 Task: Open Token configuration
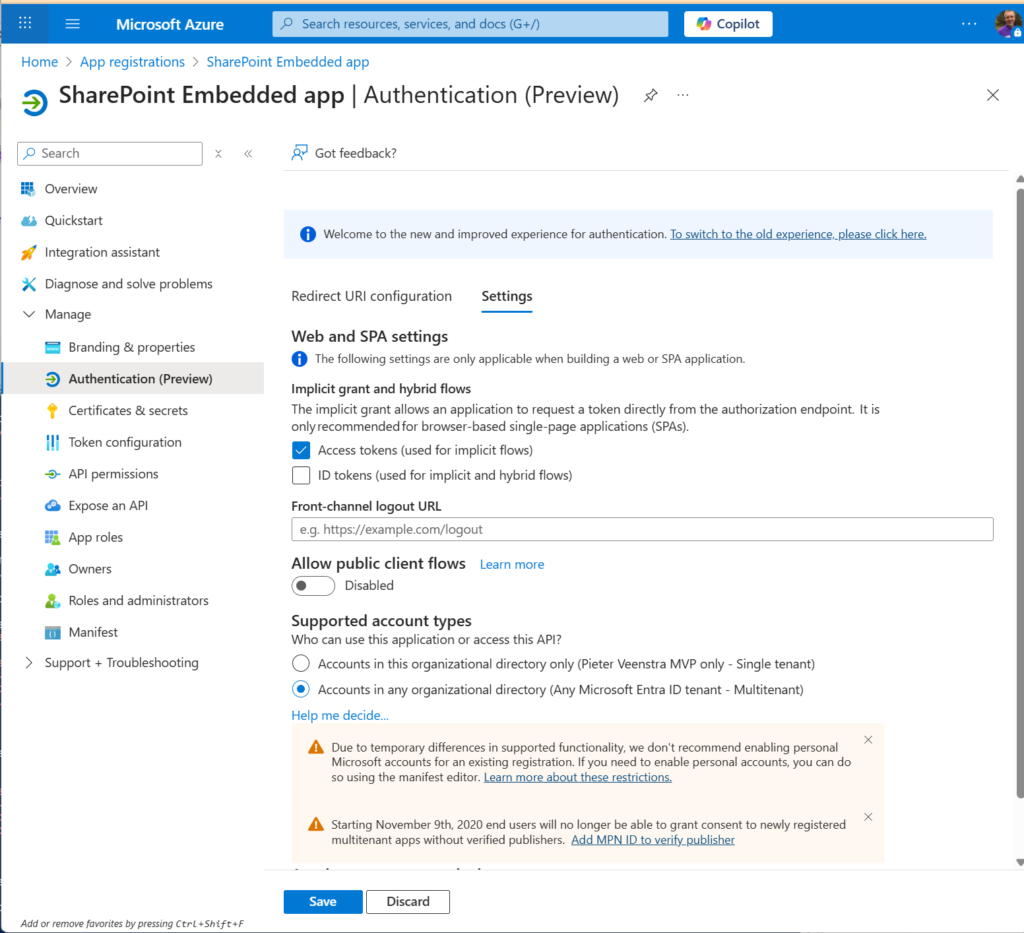click(125, 442)
